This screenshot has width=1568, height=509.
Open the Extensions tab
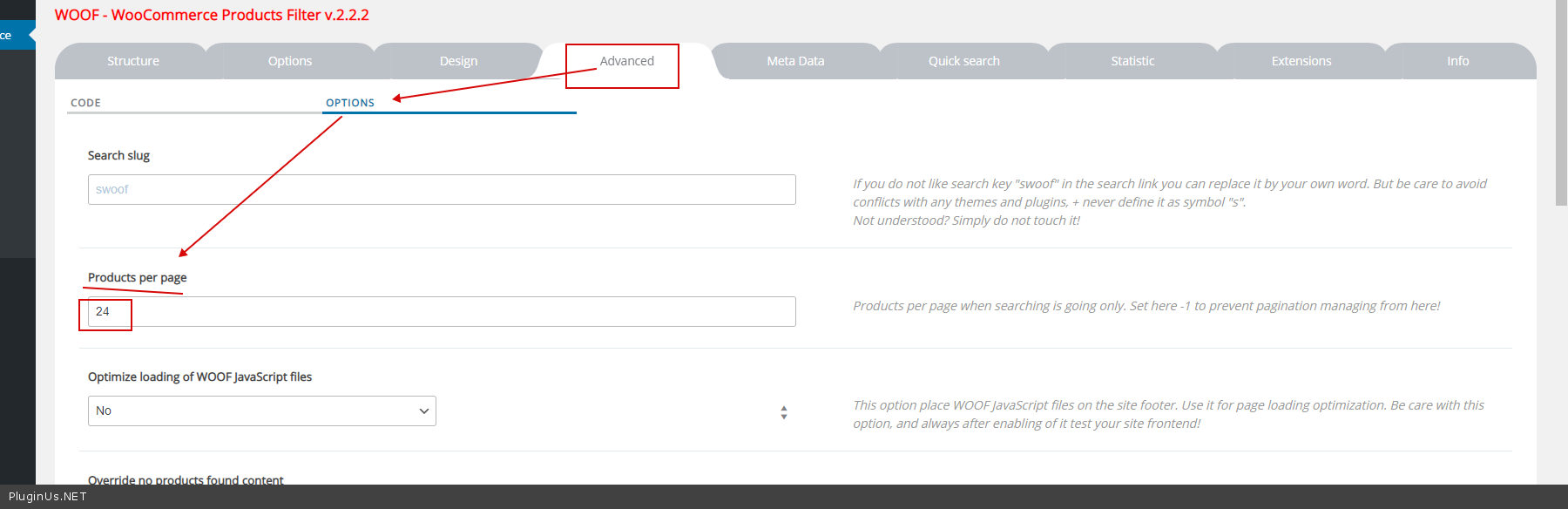click(1301, 61)
